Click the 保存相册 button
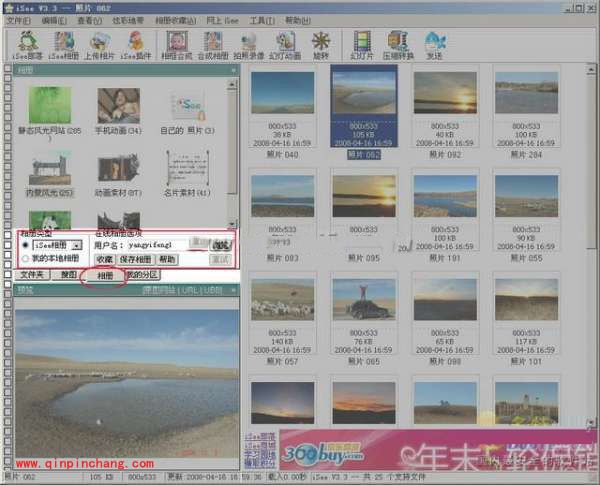Image resolution: width=600 pixels, height=485 pixels. (x=135, y=260)
